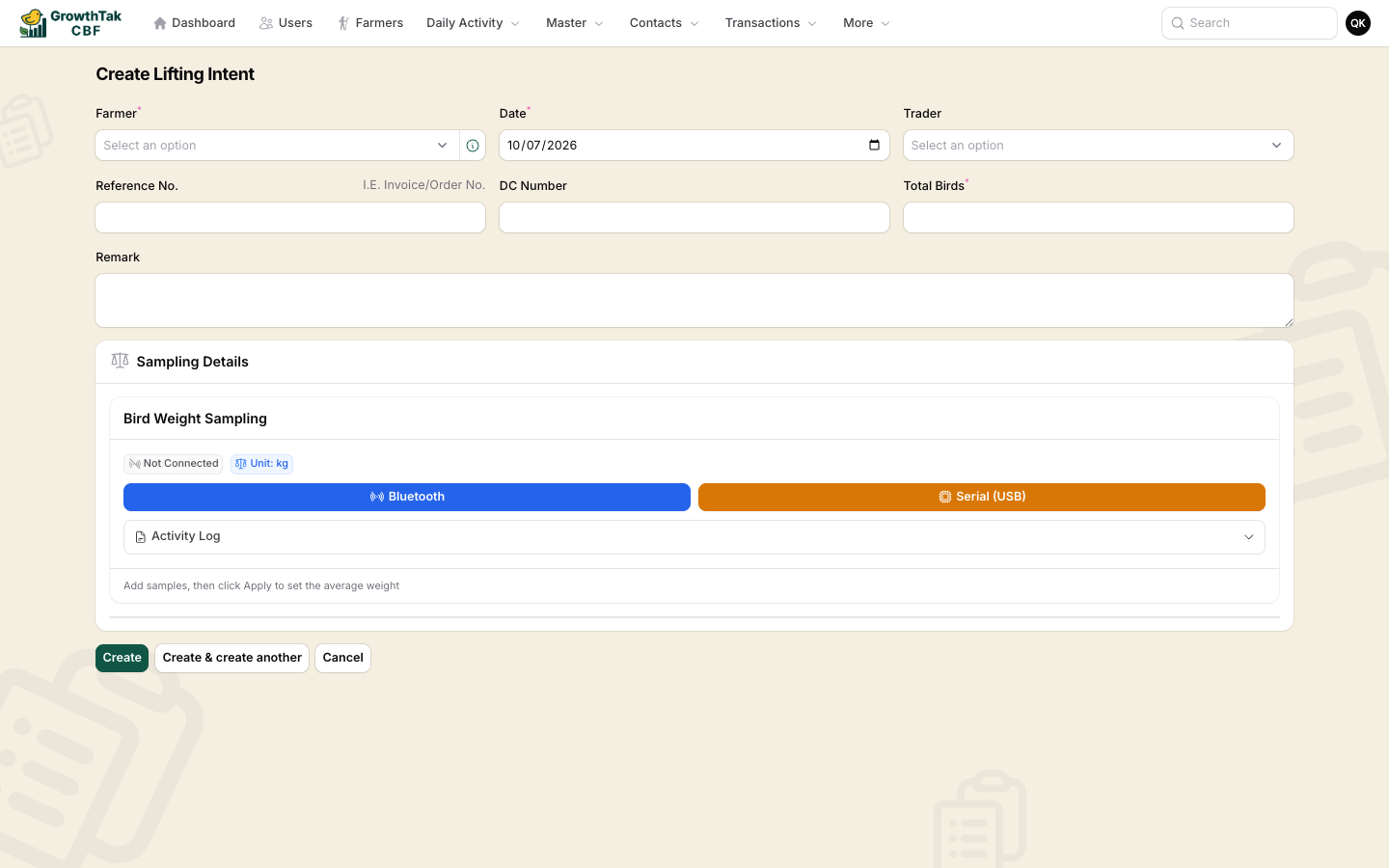Cancel the lifting intent form

coord(343,658)
